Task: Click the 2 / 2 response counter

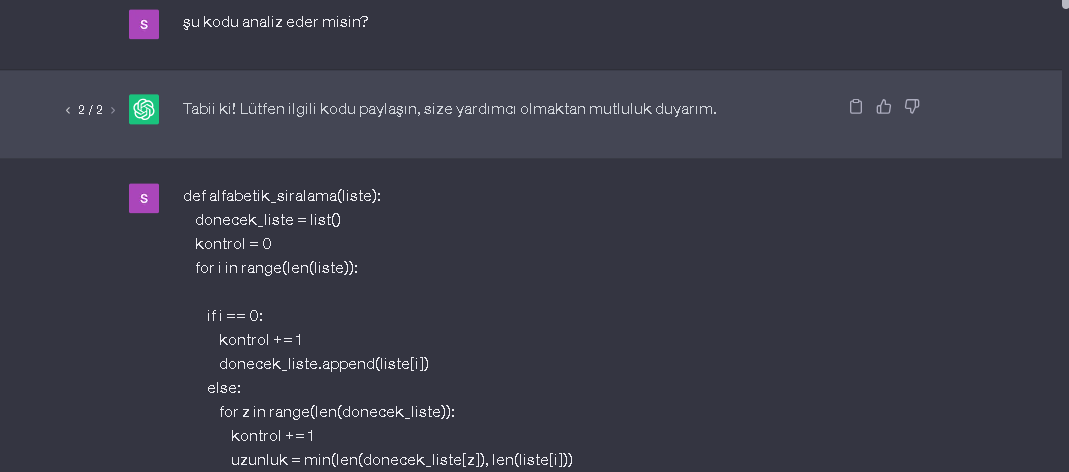Action: [x=91, y=110]
